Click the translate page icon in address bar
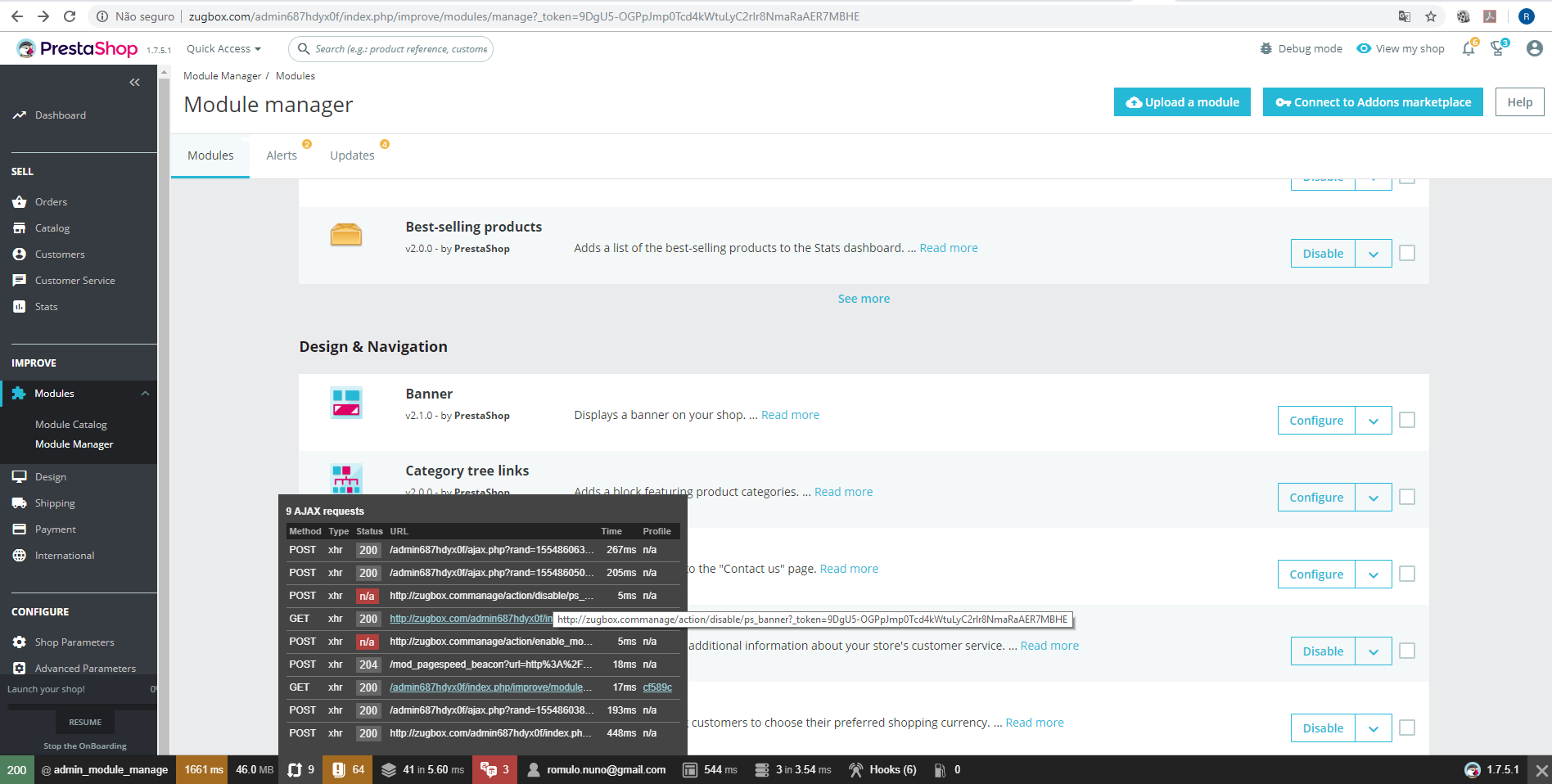 tap(1405, 16)
